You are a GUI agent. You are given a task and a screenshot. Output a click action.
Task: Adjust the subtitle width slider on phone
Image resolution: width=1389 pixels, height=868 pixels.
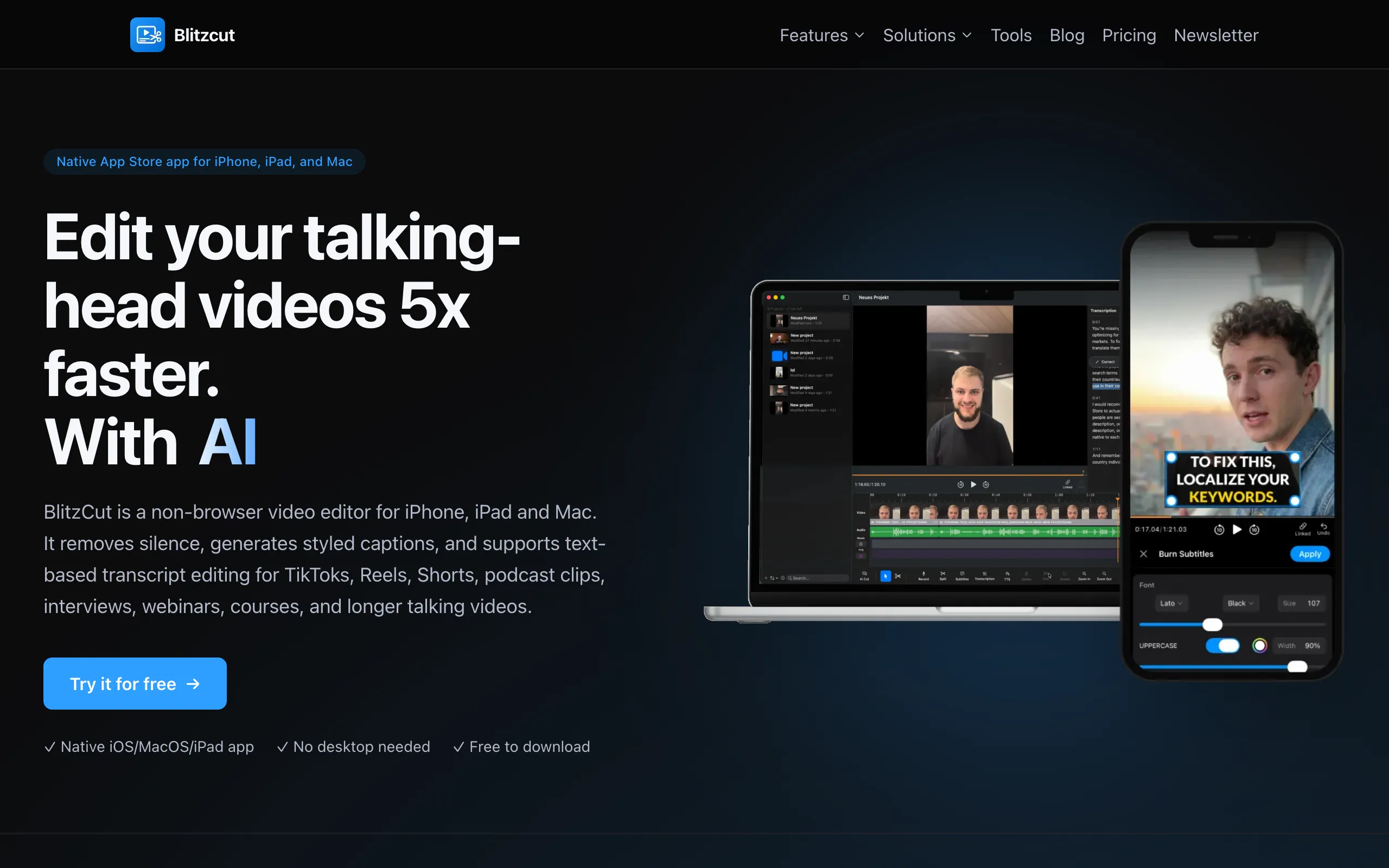coord(1297,667)
